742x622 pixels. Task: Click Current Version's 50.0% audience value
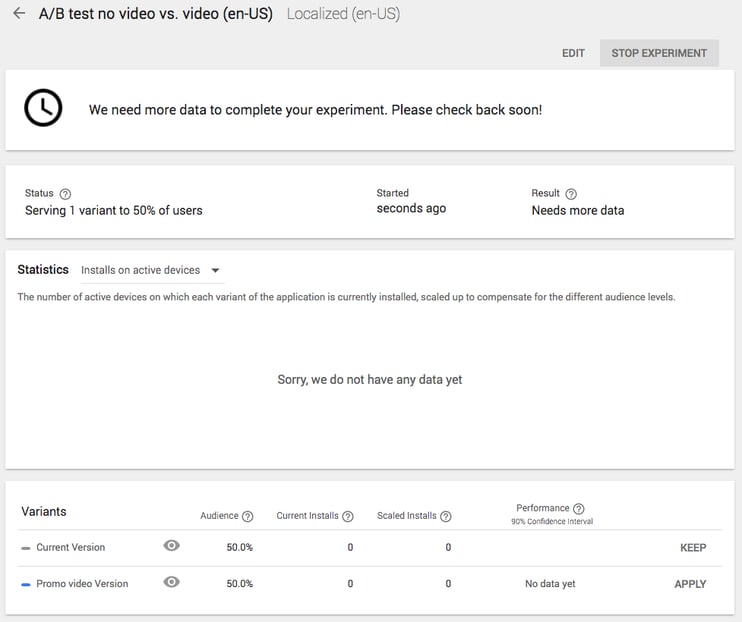click(239, 547)
